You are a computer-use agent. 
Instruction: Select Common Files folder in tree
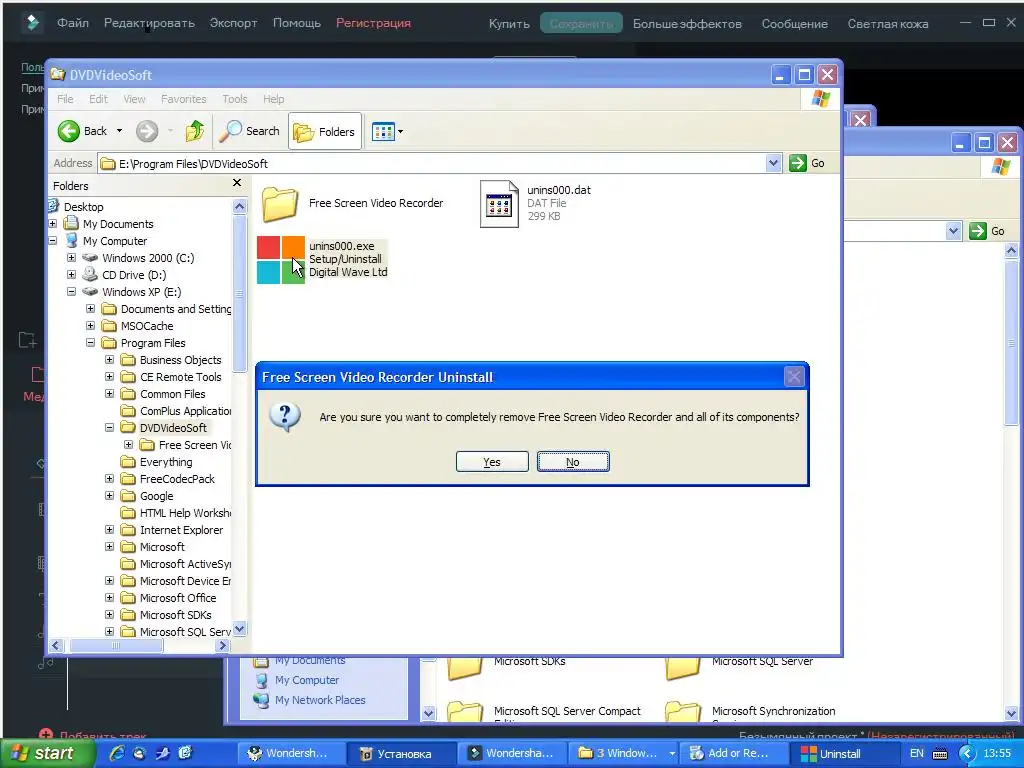point(172,394)
